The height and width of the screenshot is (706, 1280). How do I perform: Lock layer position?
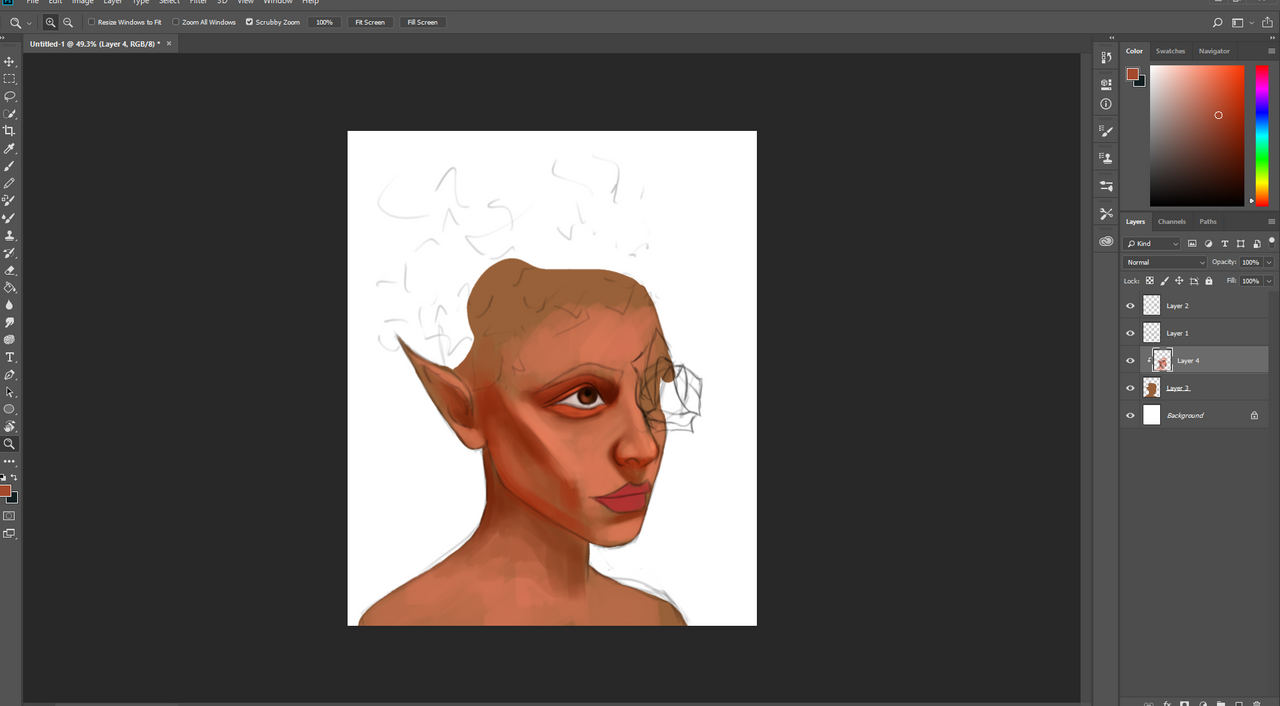1179,281
